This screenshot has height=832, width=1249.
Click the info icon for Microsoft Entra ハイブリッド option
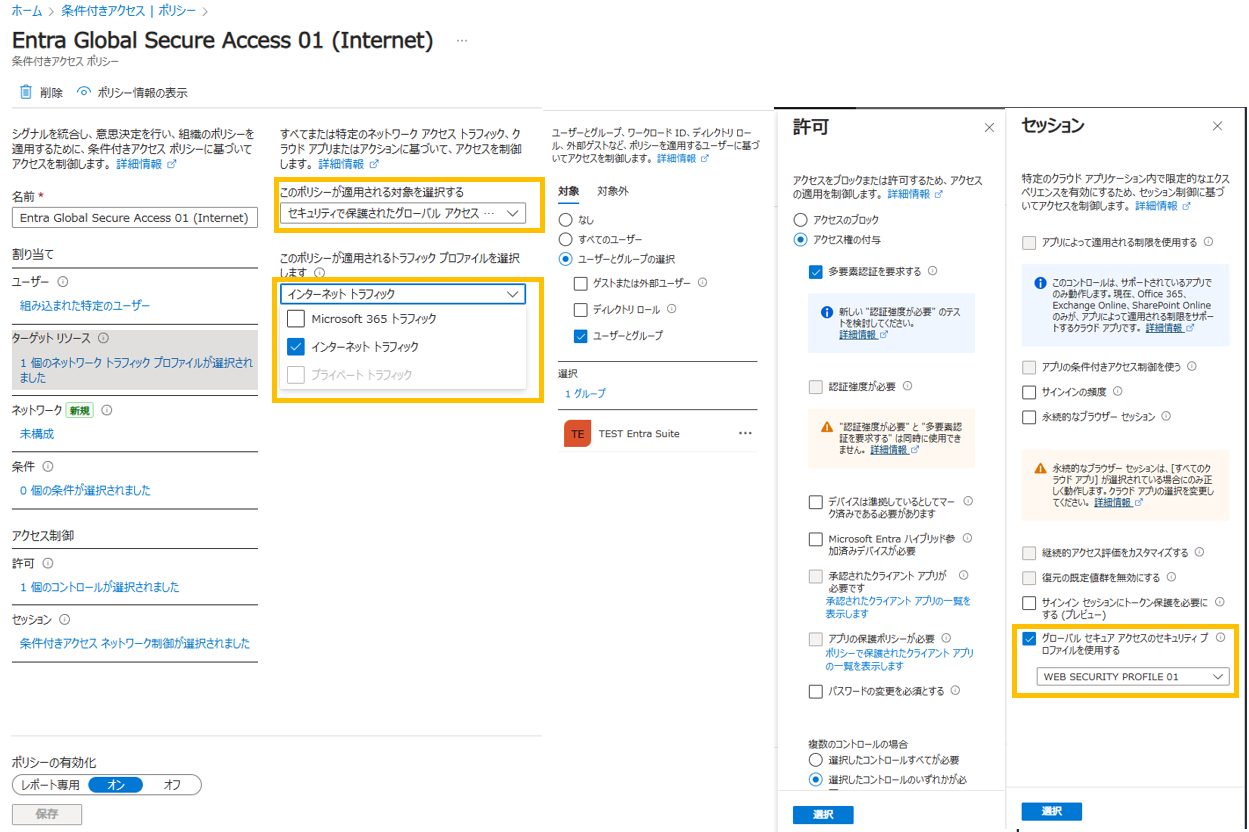click(966, 538)
